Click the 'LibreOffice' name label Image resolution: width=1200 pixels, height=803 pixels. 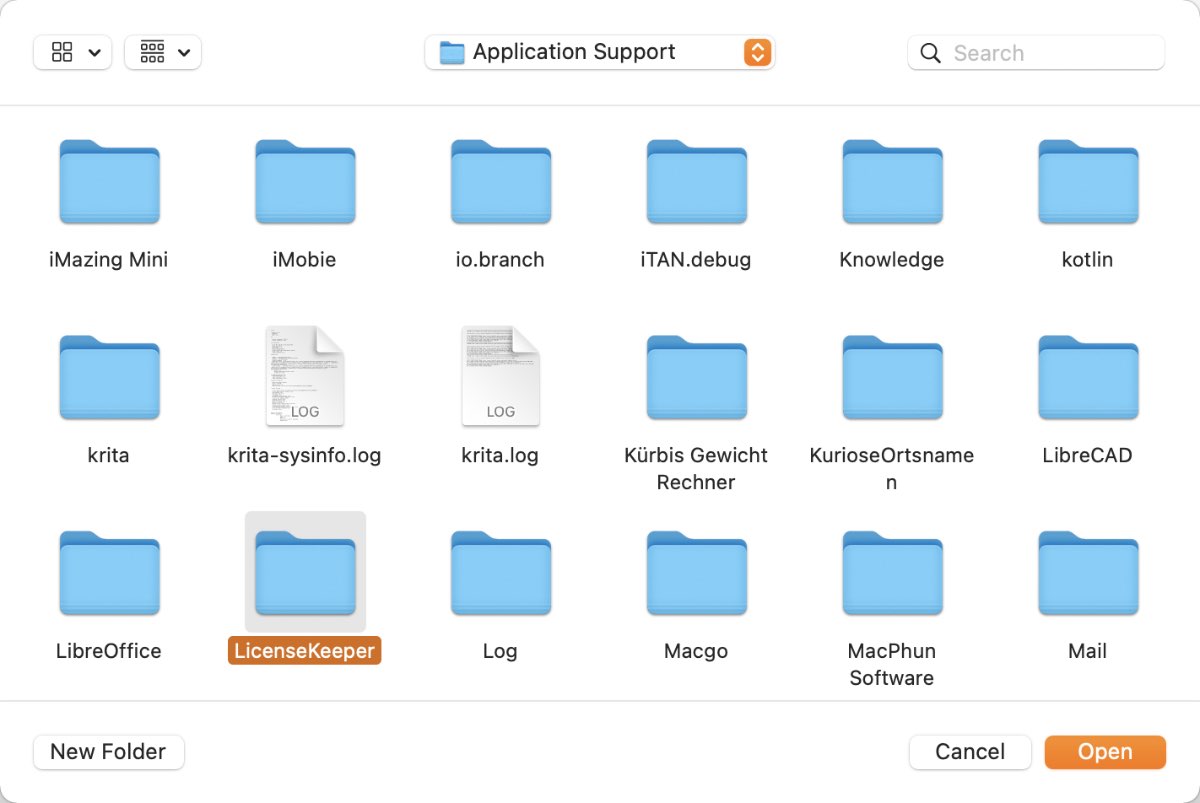pos(109,651)
